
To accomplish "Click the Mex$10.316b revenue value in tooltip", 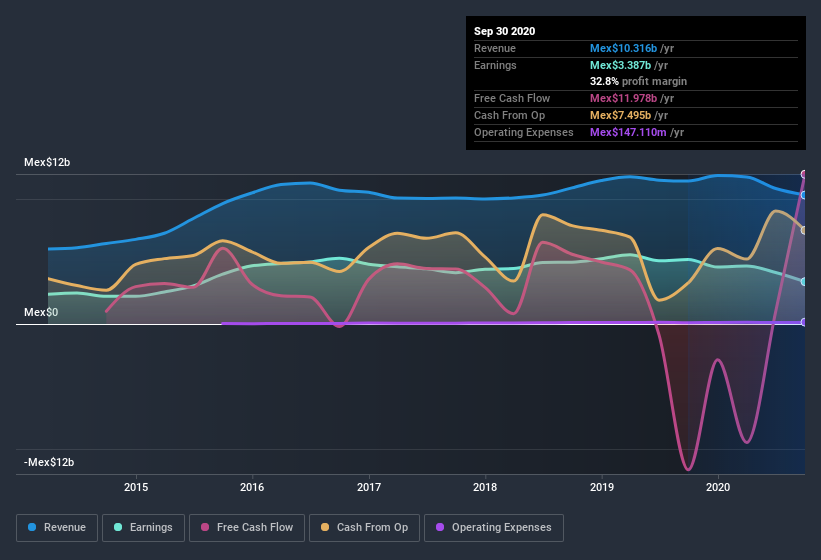I will click(623, 48).
